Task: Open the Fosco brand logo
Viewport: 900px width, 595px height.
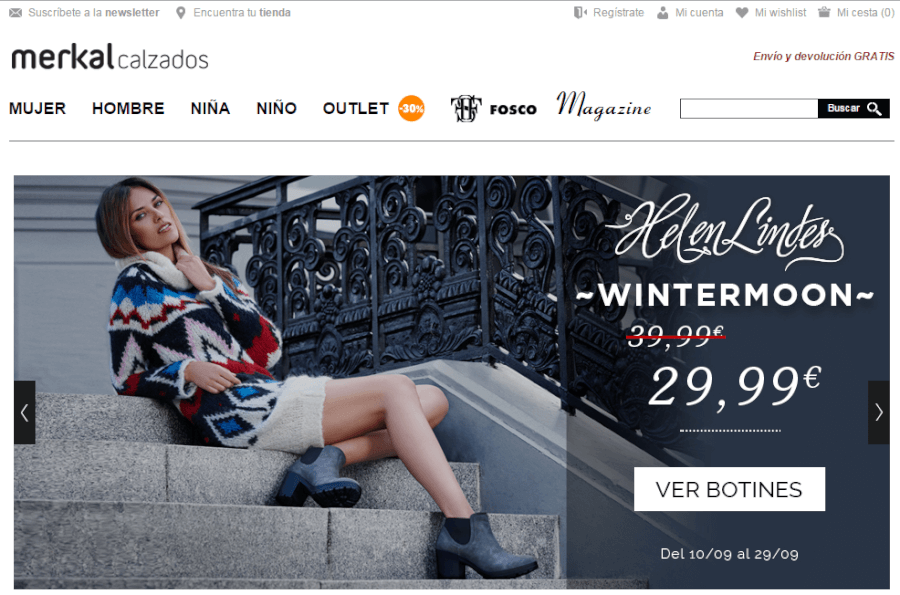Action: tap(494, 108)
